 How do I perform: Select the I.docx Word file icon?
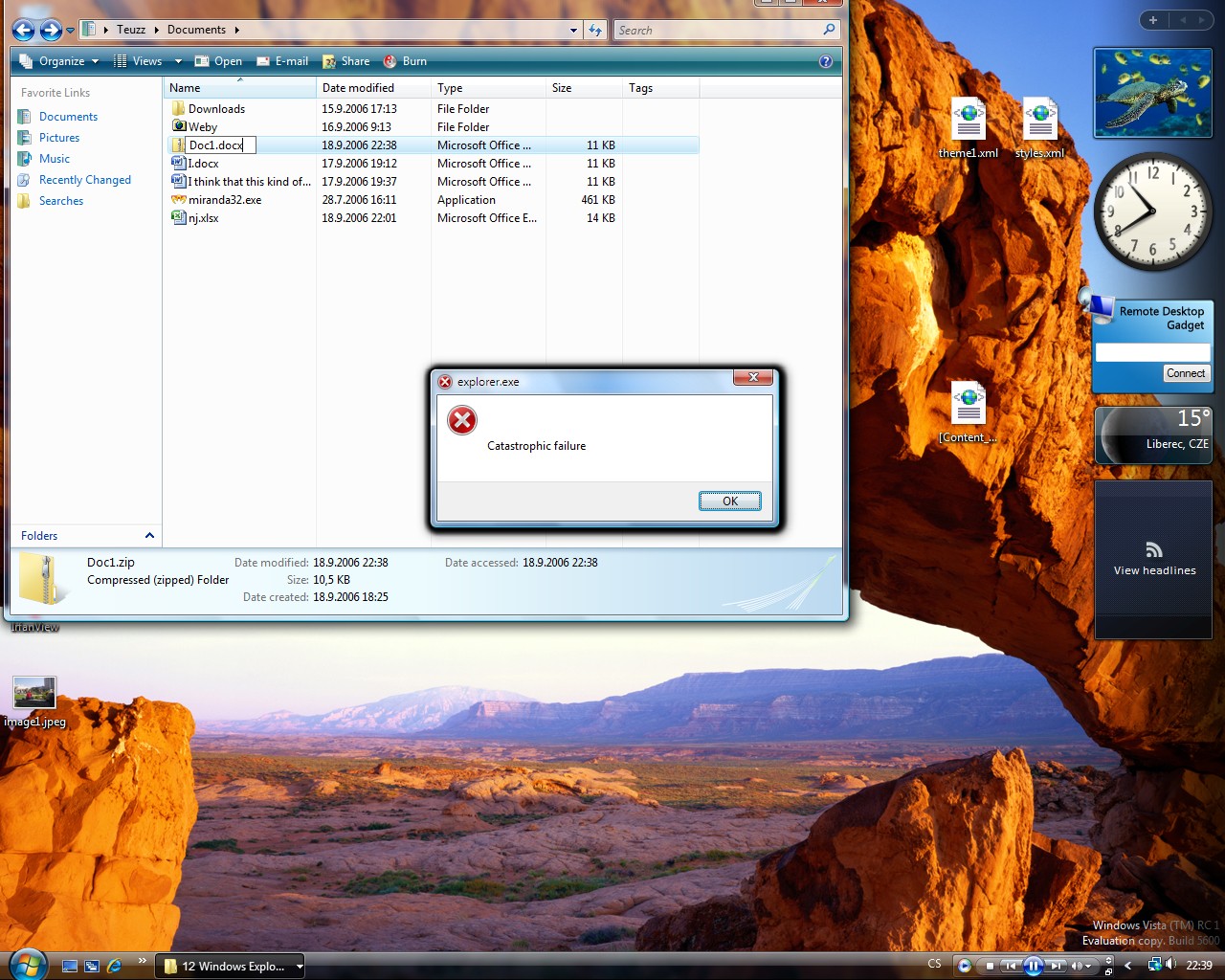pyautogui.click(x=178, y=163)
